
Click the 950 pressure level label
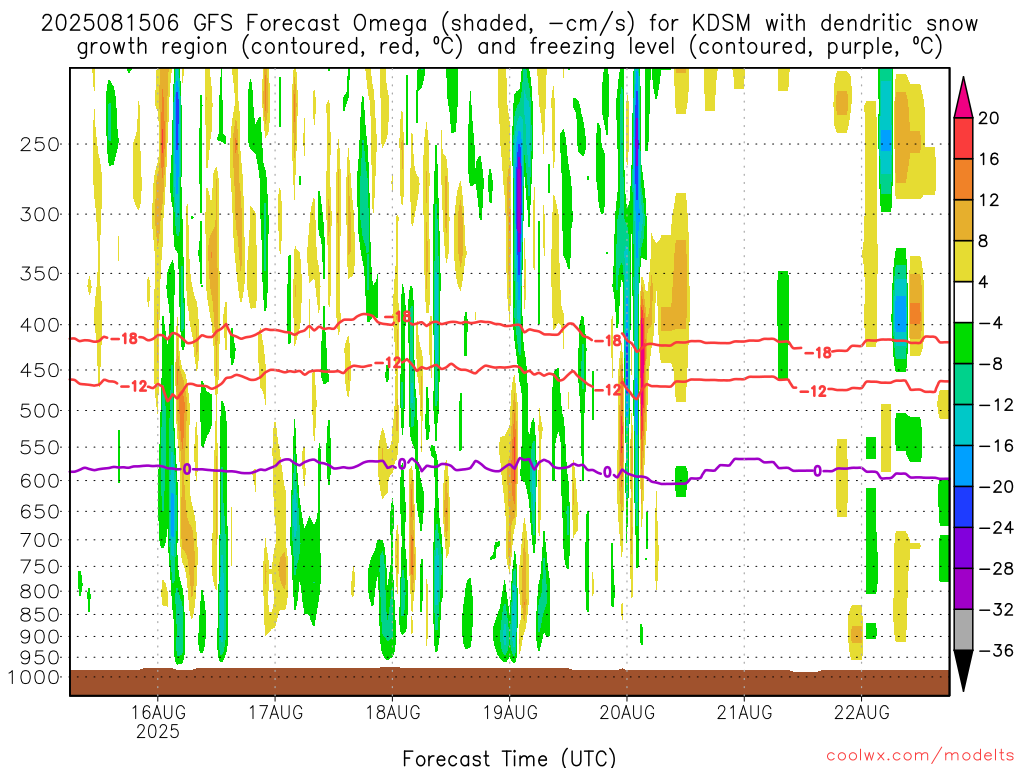(x=40, y=658)
